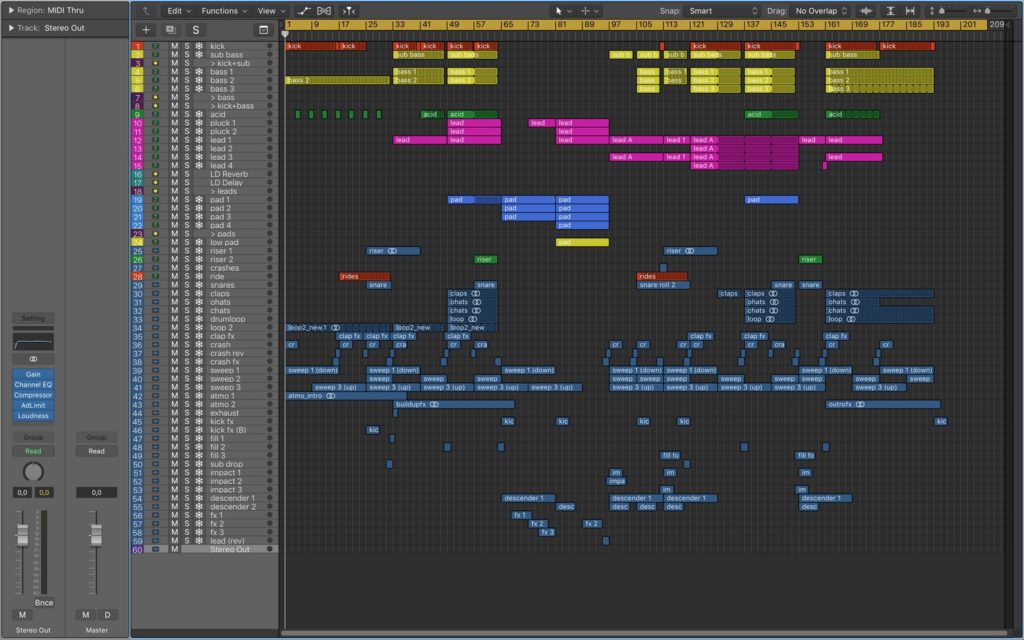Click the freeze icon on snares track
Viewport: 1024px width, 640px height.
click(x=199, y=285)
